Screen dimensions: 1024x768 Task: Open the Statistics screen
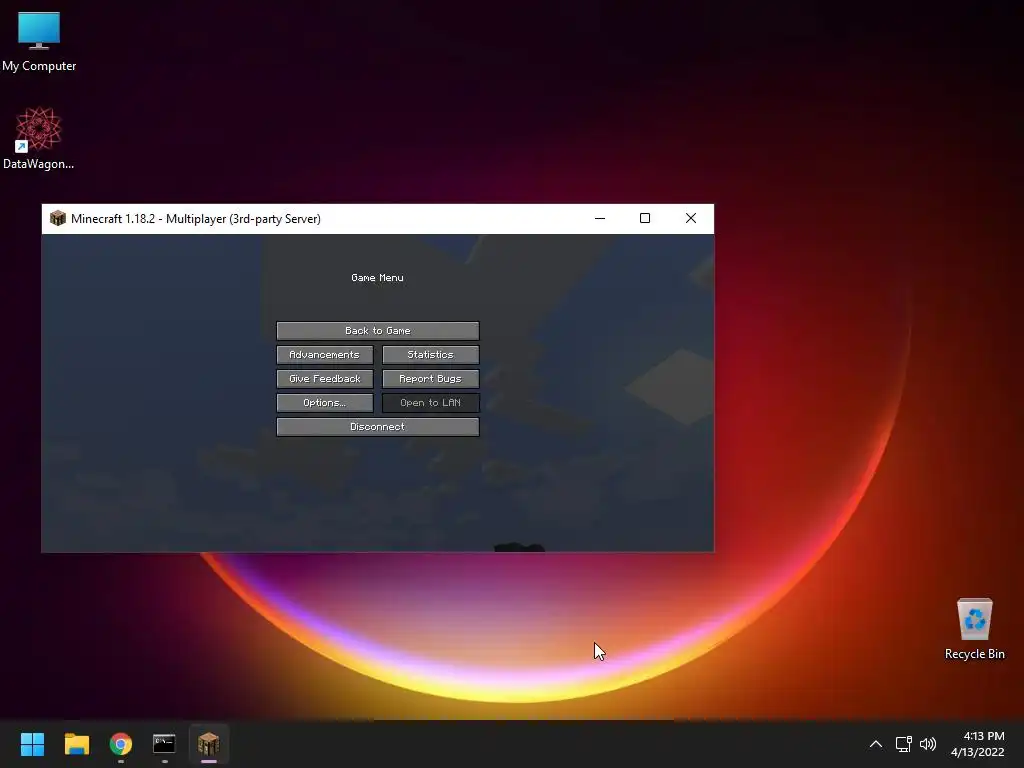pyautogui.click(x=430, y=355)
